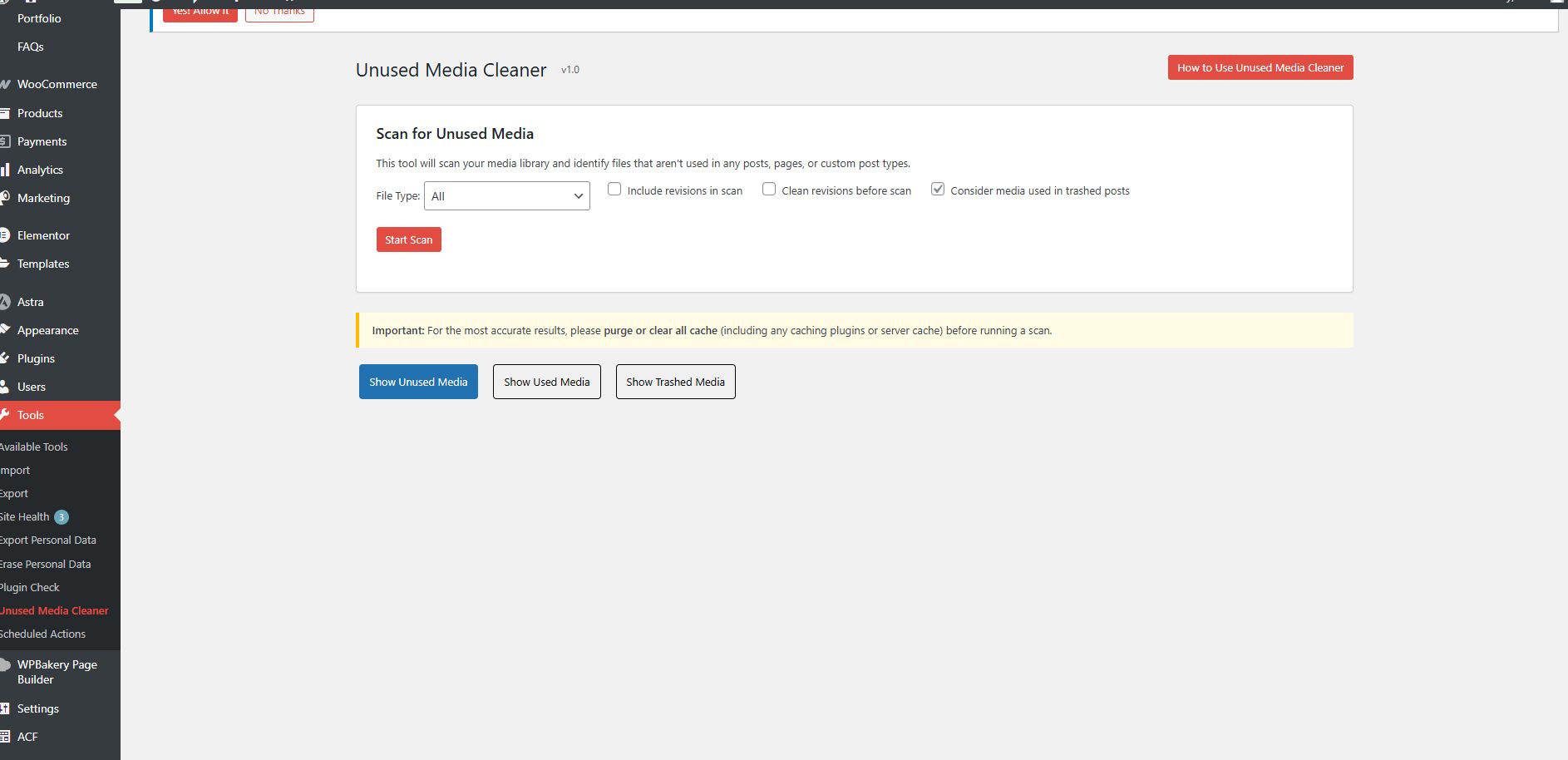Select Templates in the sidebar

(x=43, y=264)
